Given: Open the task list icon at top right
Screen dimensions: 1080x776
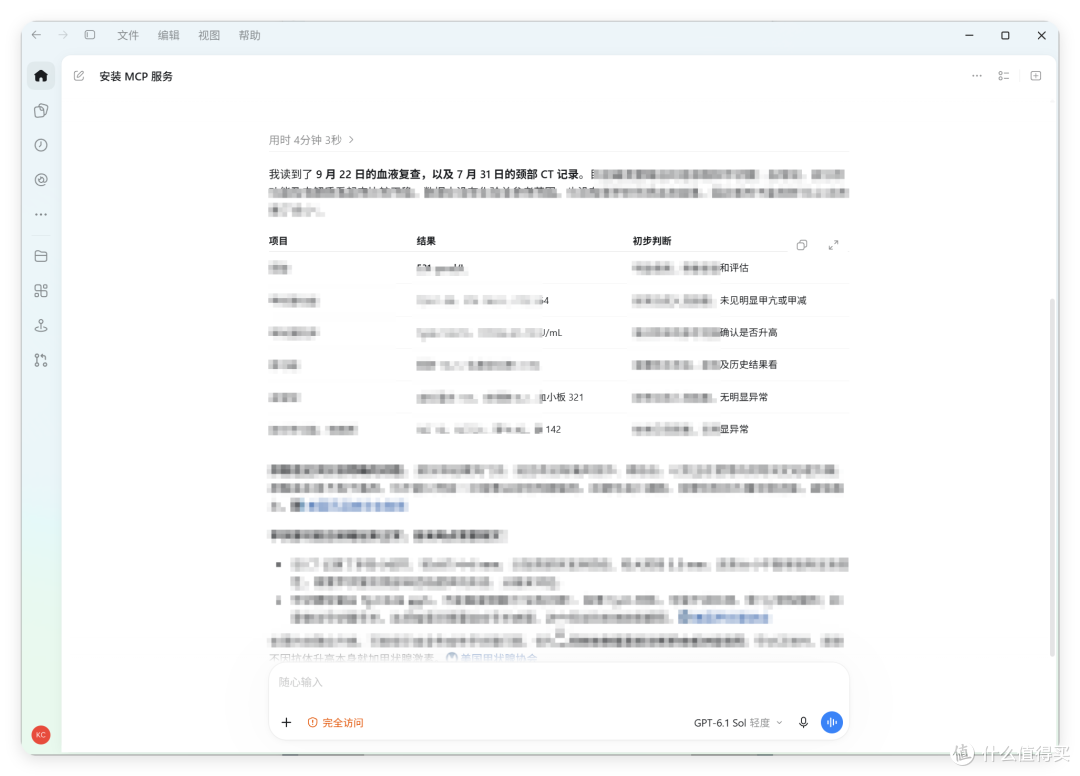Looking at the screenshot, I should point(1004,76).
